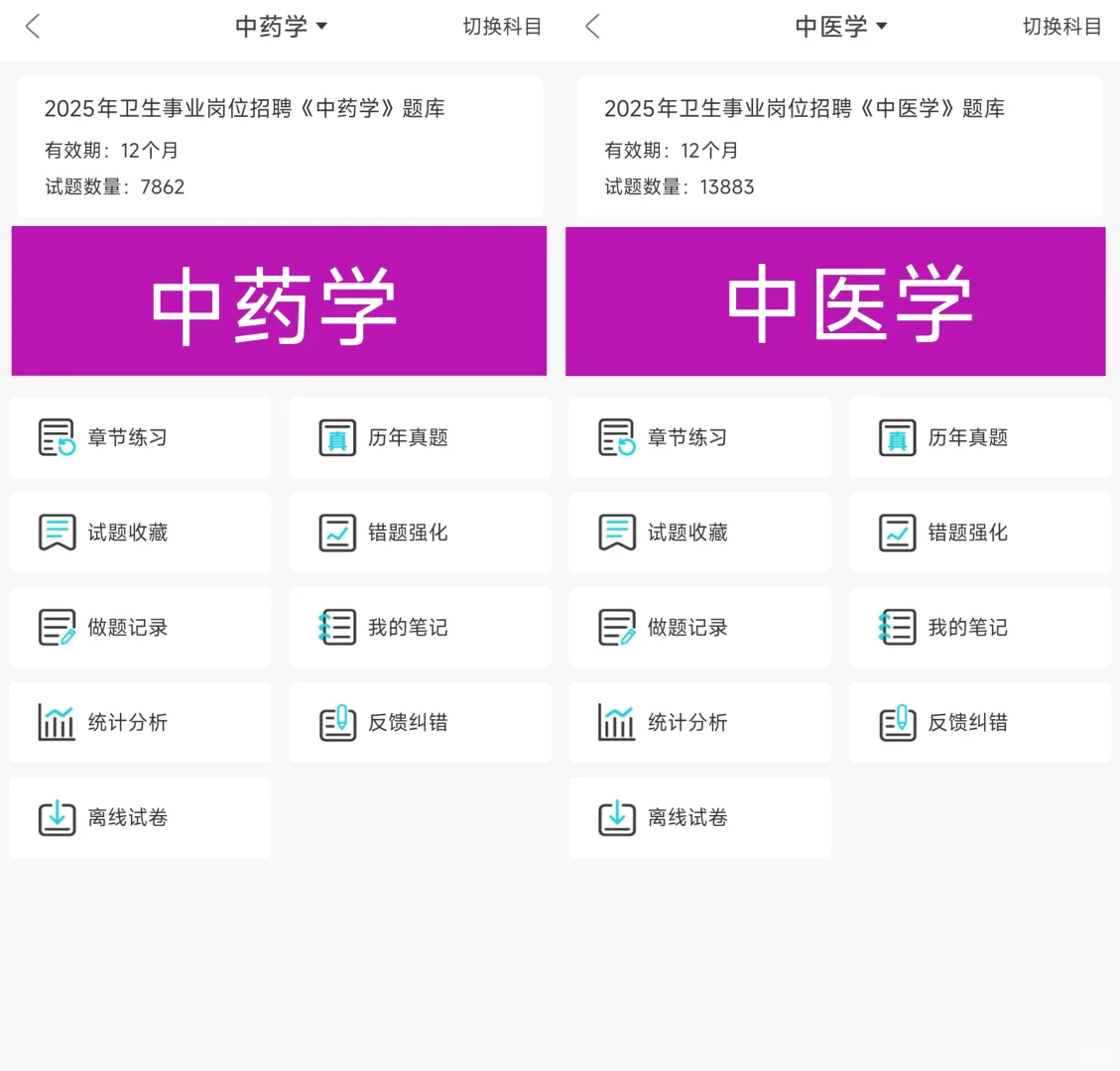Expand the 中医学 subject dropdown
1120x1071 pixels.
[841, 27]
